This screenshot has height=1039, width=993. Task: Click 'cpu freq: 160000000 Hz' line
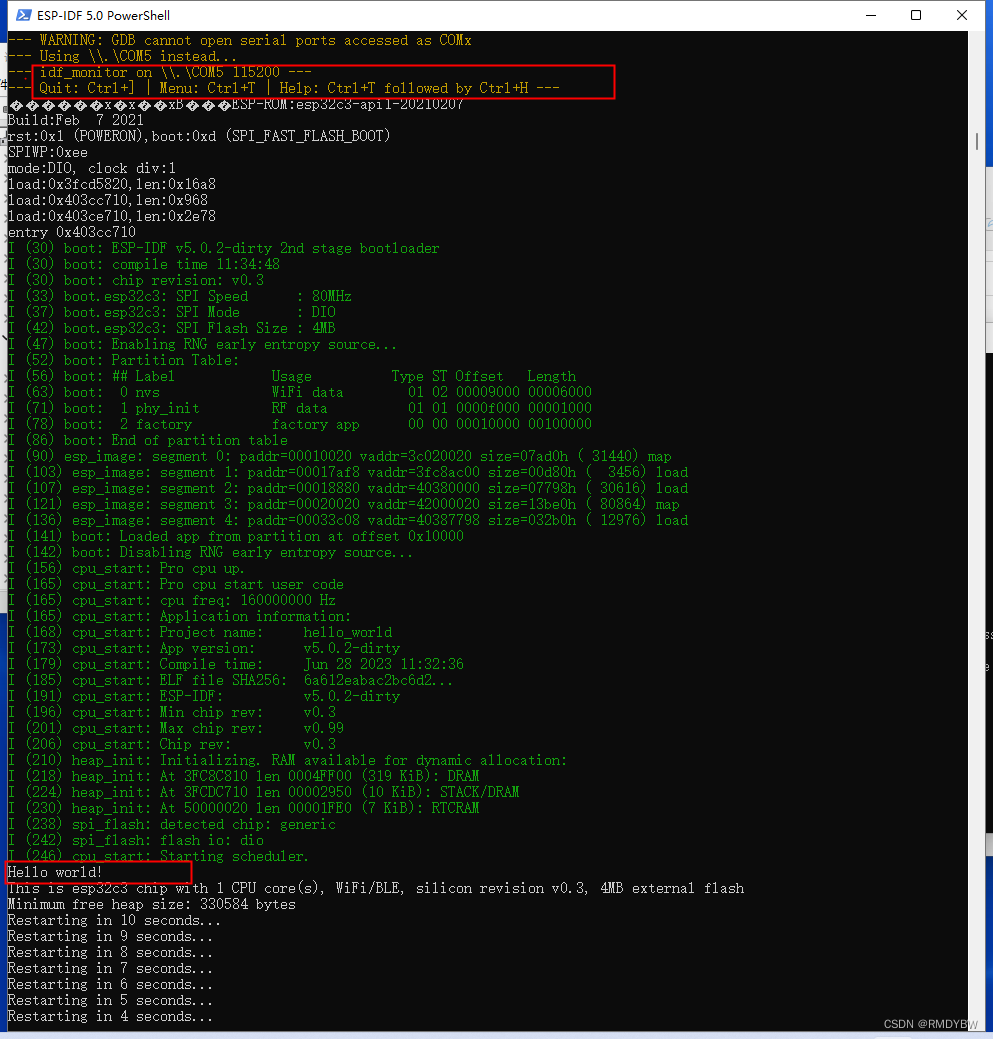pos(172,600)
